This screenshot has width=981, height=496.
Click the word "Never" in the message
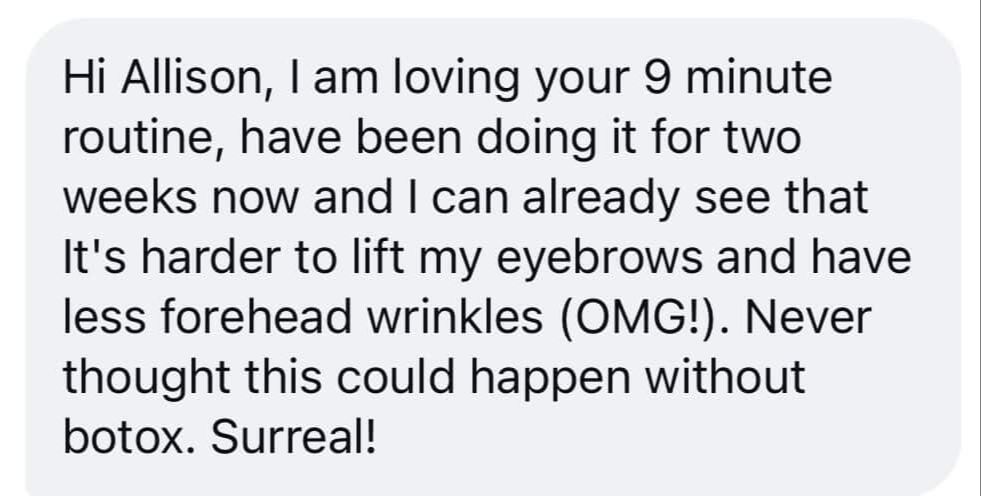[808, 317]
